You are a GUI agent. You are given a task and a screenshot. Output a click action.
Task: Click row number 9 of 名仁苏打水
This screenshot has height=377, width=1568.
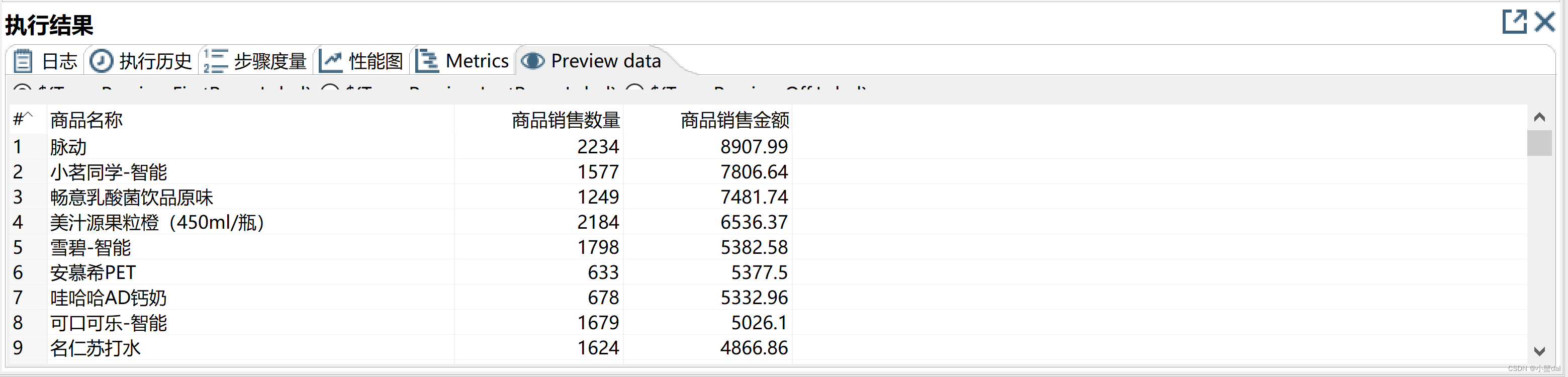coord(18,348)
